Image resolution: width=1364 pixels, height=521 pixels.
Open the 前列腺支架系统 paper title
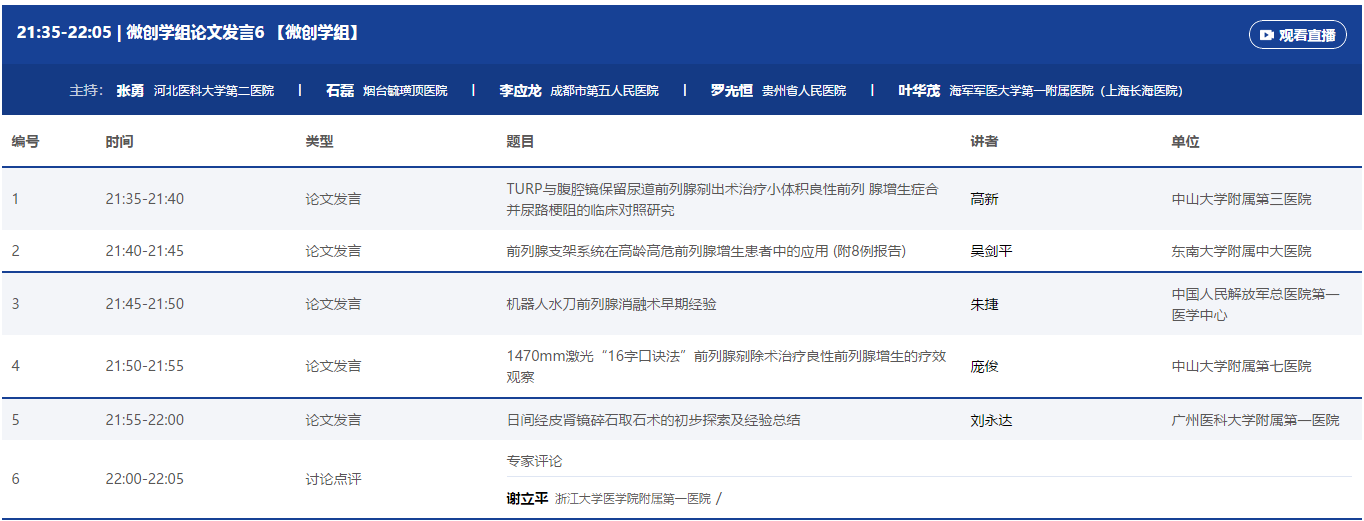[x=706, y=251]
